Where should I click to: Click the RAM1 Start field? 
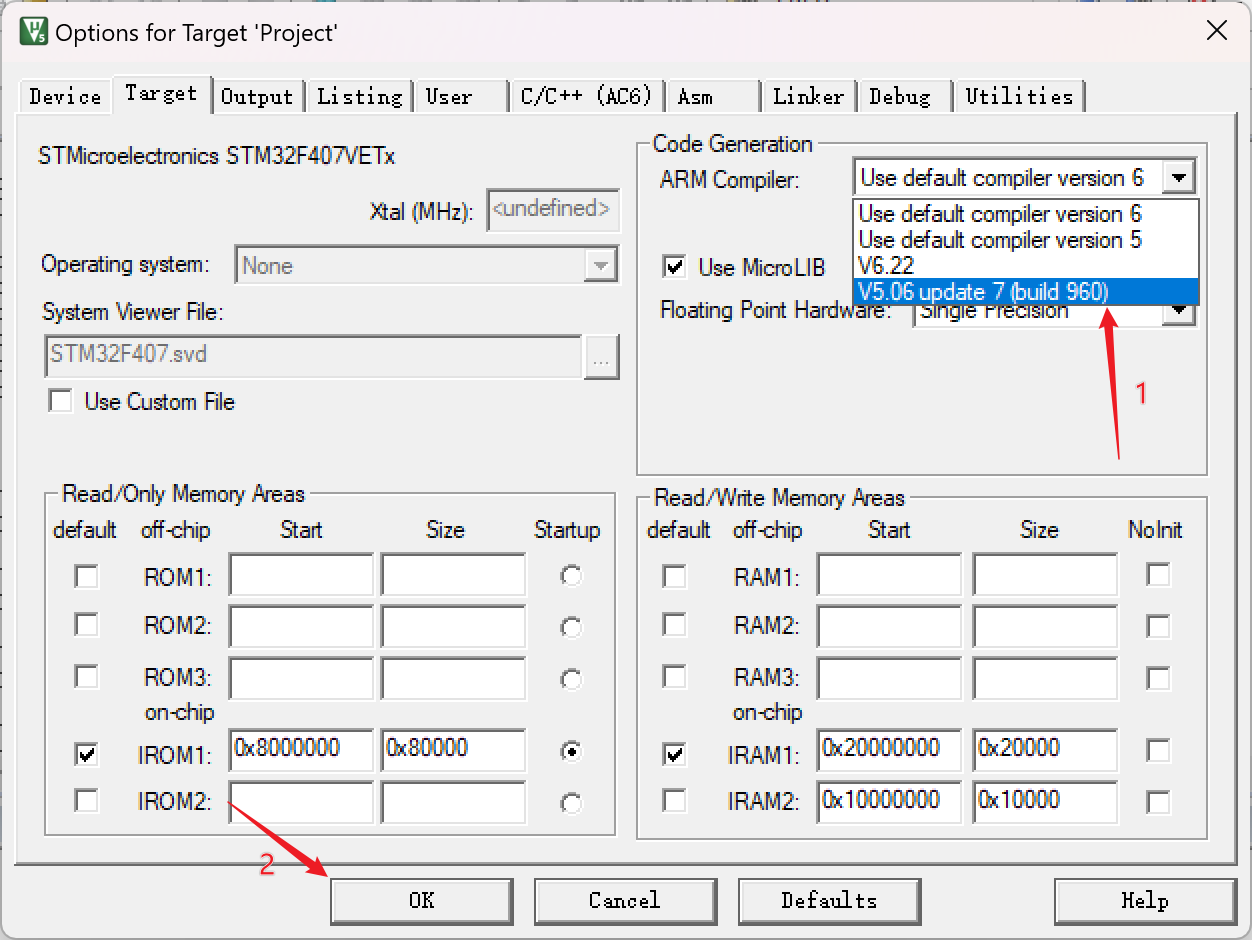(x=889, y=575)
